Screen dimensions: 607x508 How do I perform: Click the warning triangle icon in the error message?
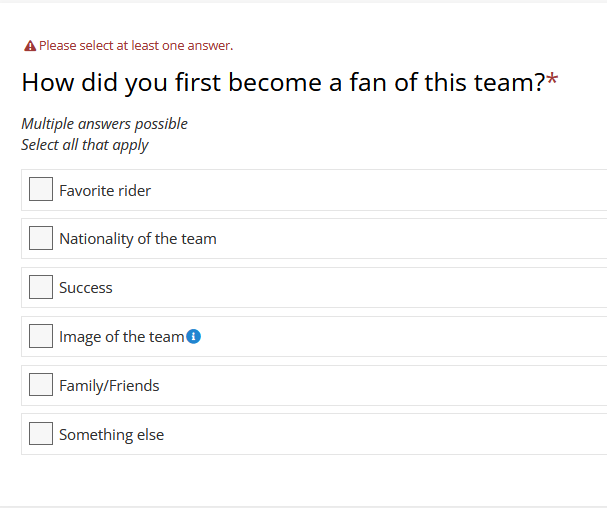coord(30,46)
